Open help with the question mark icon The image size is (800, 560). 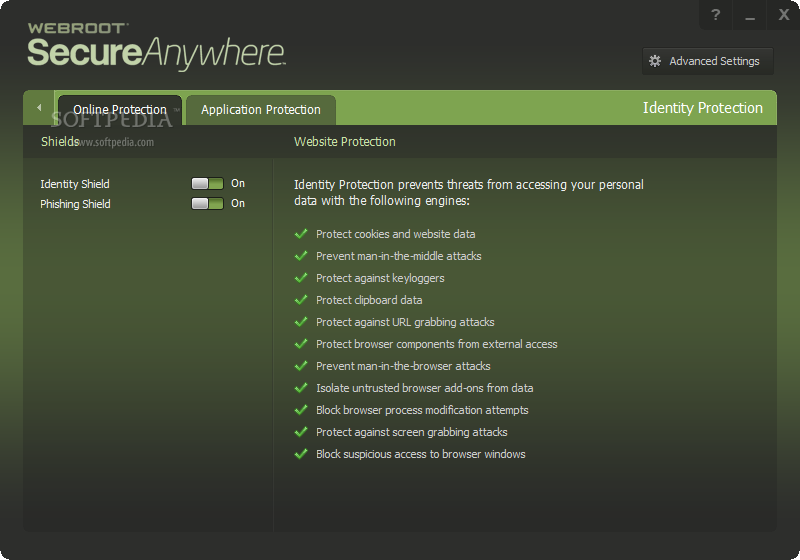[715, 15]
